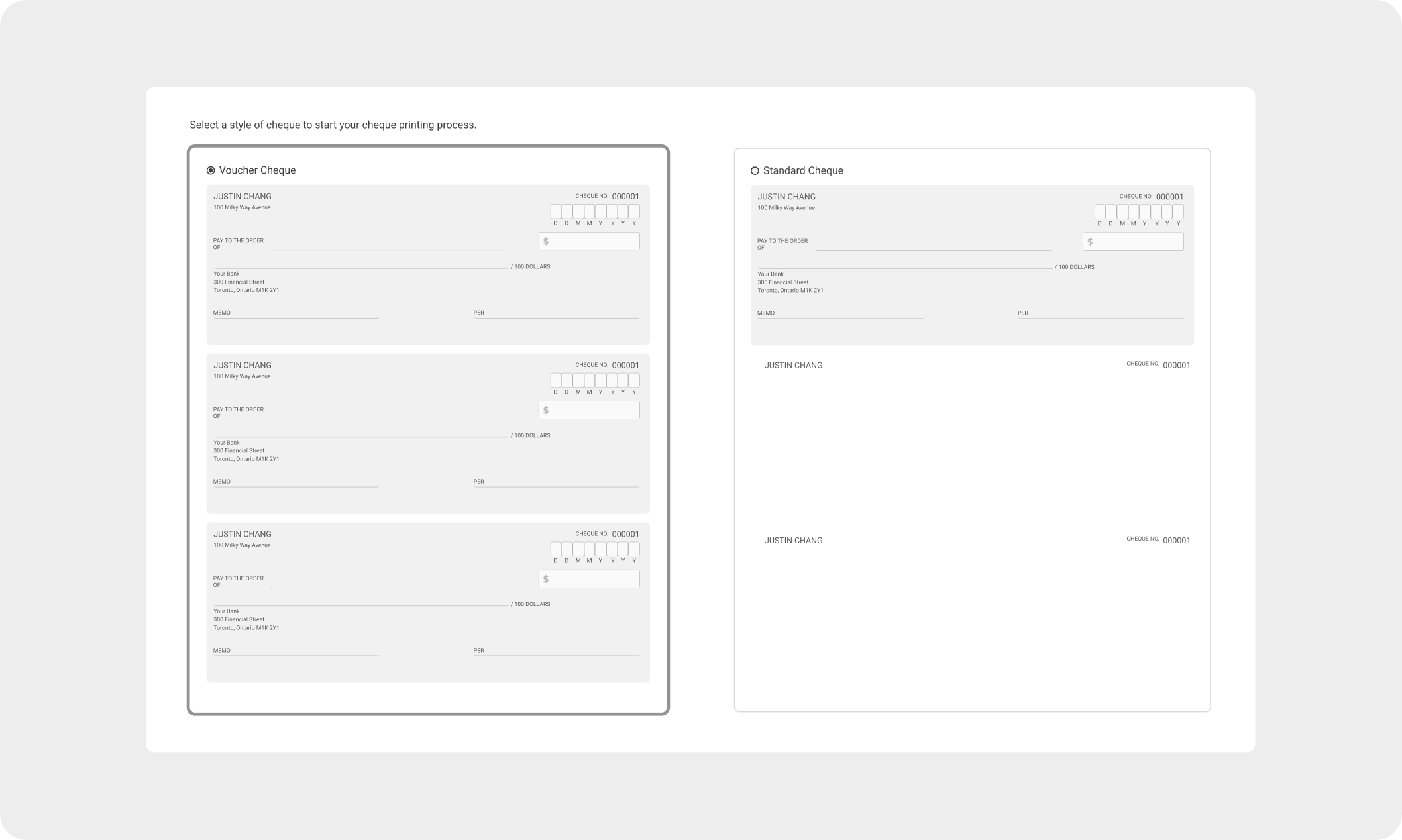1402x840 pixels.
Task: Click last date box of Standard Cheque
Action: (1178, 212)
